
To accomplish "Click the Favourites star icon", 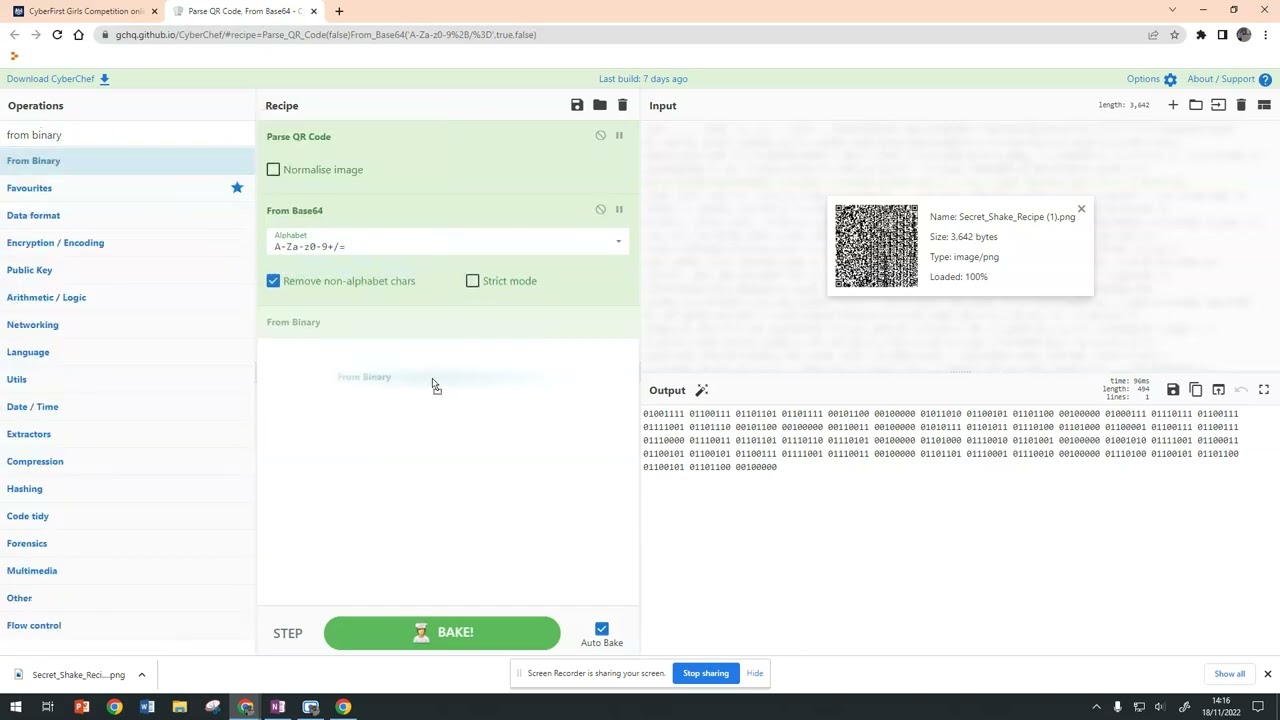I will click(x=237, y=188).
